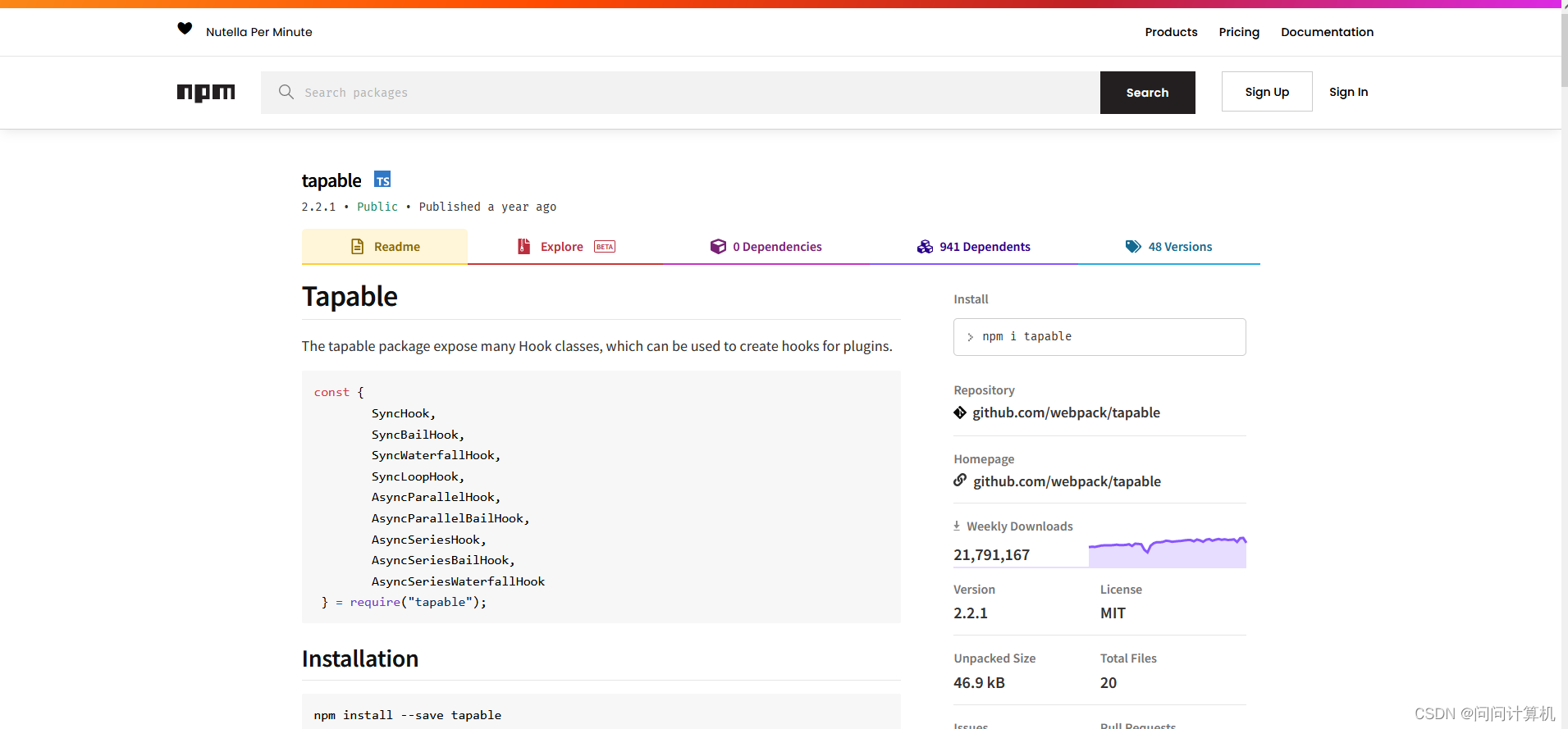Image resolution: width=1568 pixels, height=729 pixels.
Task: Click the SyncBailHook code line
Action: tap(418, 435)
